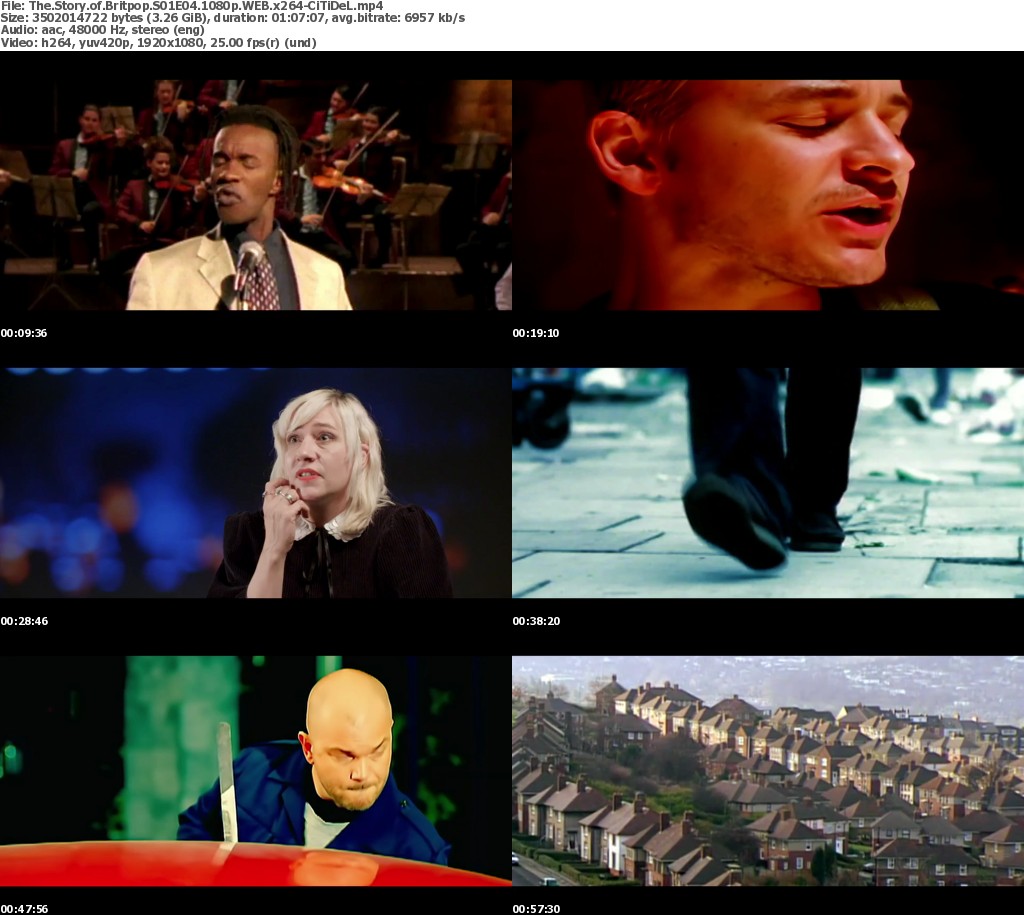This screenshot has width=1024, height=915.
Task: Click the 00:19:10 timestamp label
Action: [536, 333]
